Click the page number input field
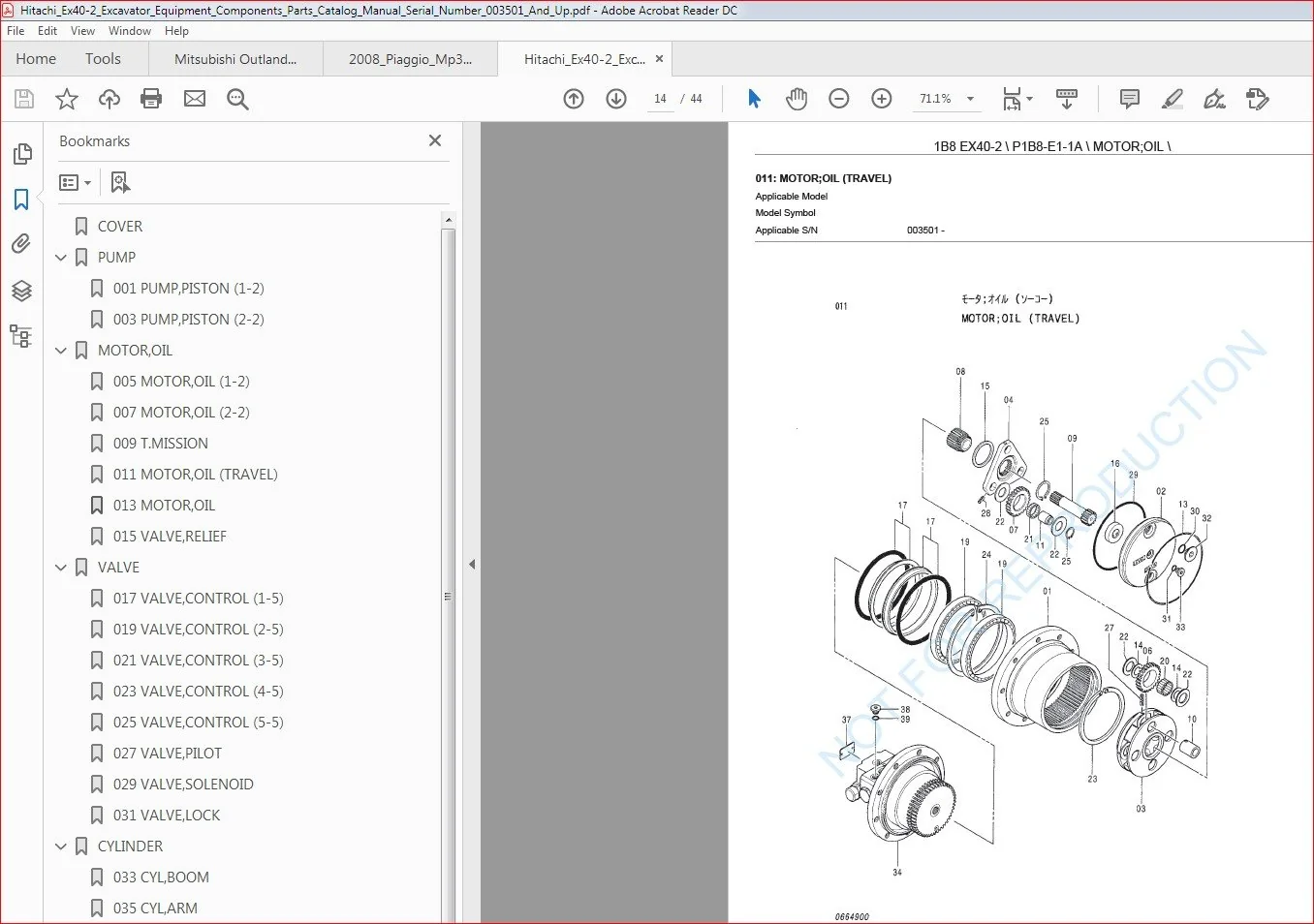1314x924 pixels. (660, 99)
